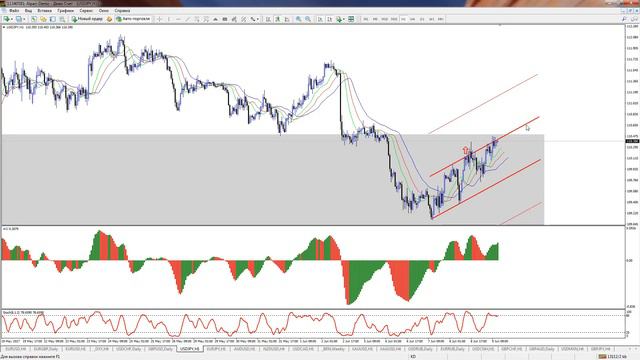Select the M5 timeframe button
The height and width of the screenshot is (360, 640).
(375, 19)
